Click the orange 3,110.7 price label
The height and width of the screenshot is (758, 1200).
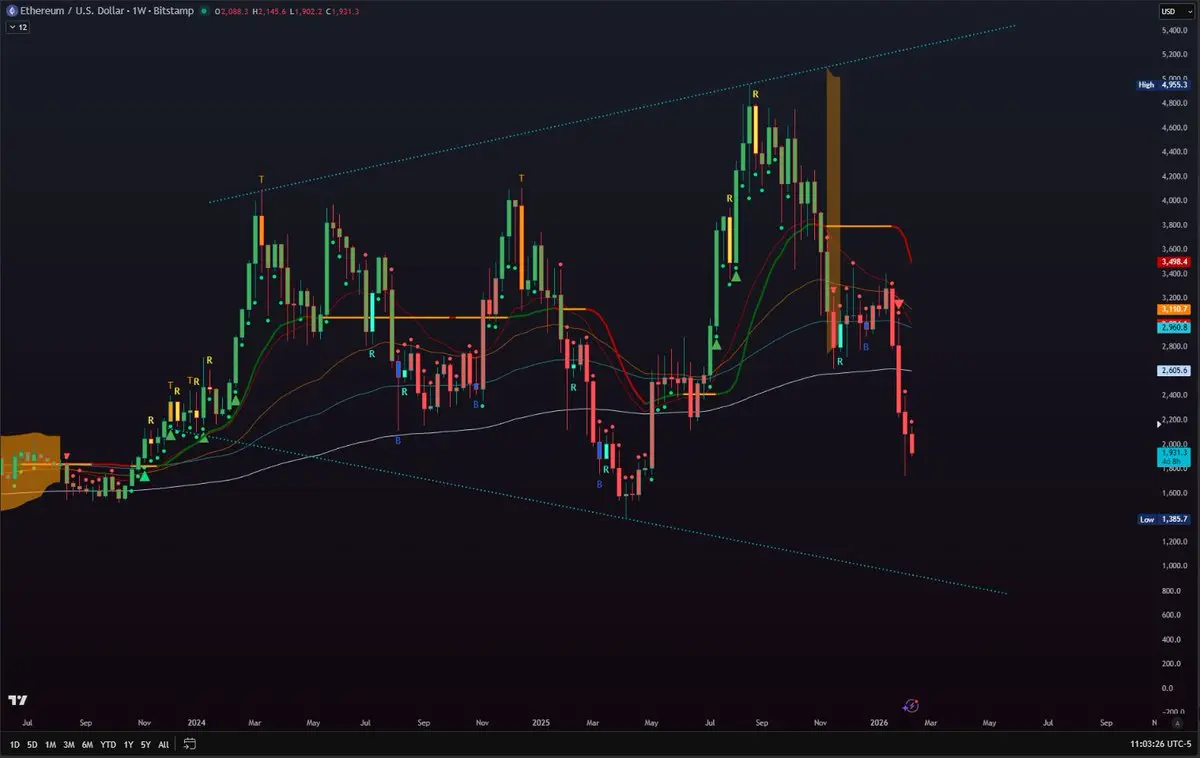[1174, 311]
